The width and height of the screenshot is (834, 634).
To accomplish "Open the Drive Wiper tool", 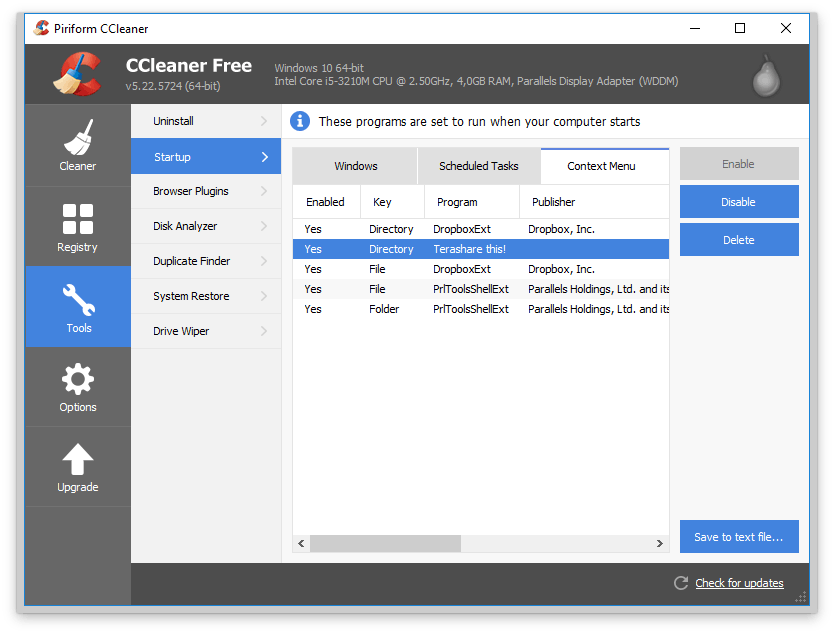I will (x=206, y=331).
